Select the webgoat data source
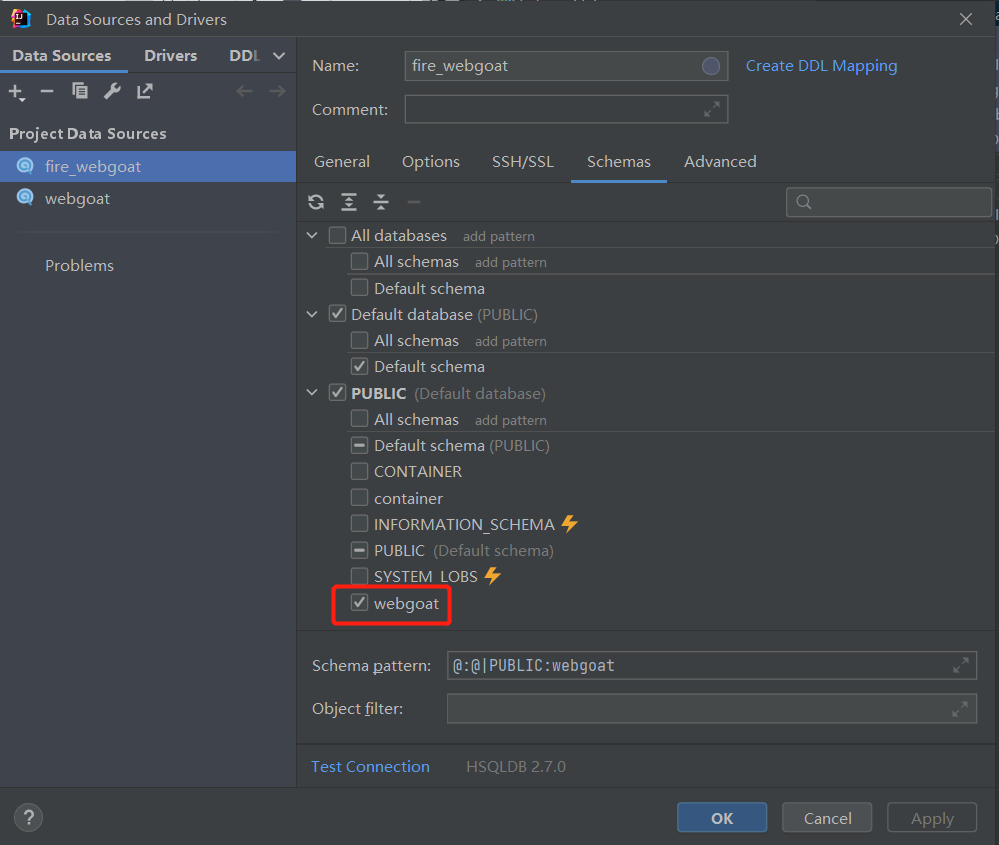Viewport: 999px width, 845px height. coord(148,198)
